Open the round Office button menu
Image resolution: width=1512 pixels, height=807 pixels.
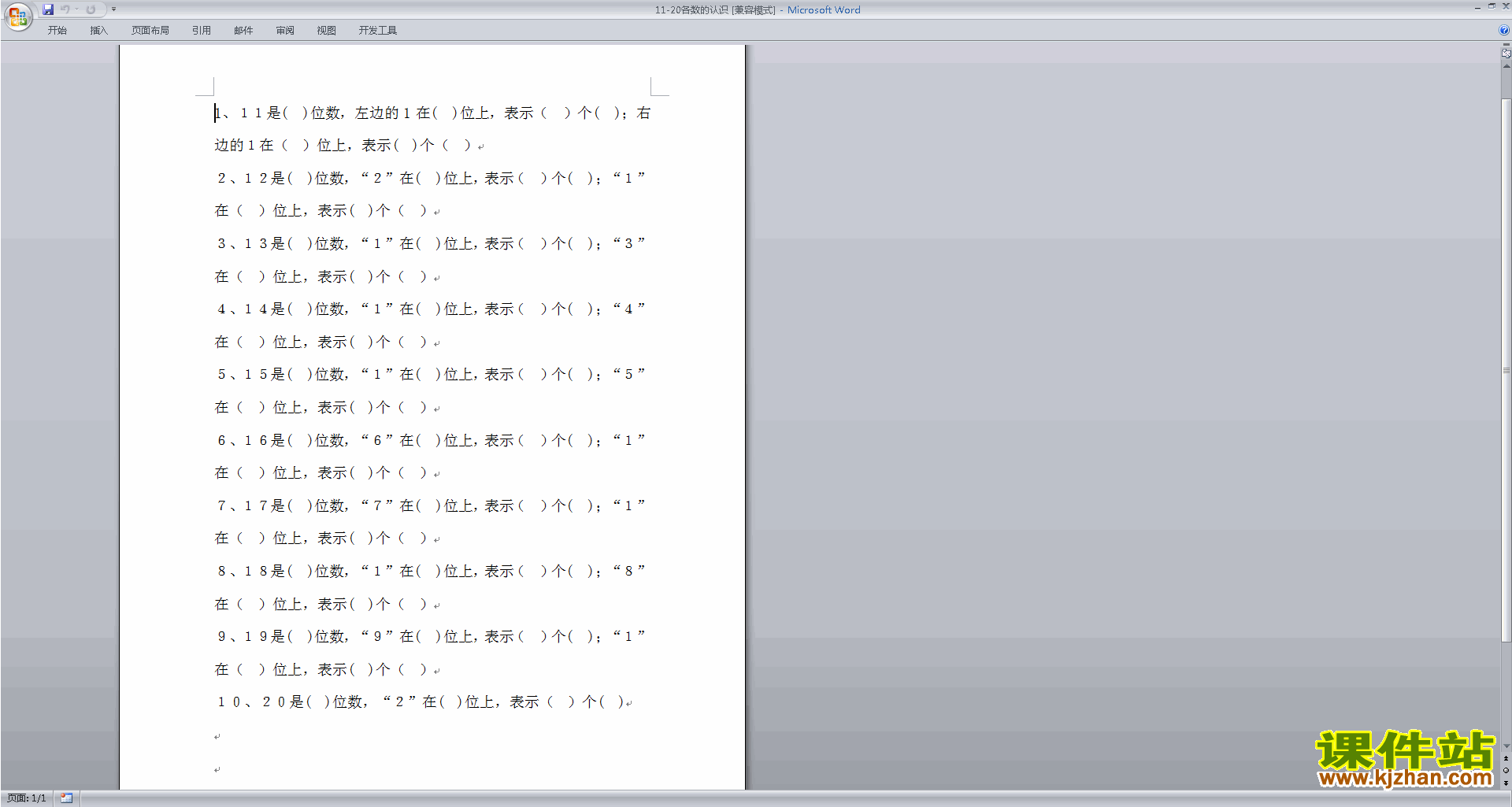click(x=17, y=17)
